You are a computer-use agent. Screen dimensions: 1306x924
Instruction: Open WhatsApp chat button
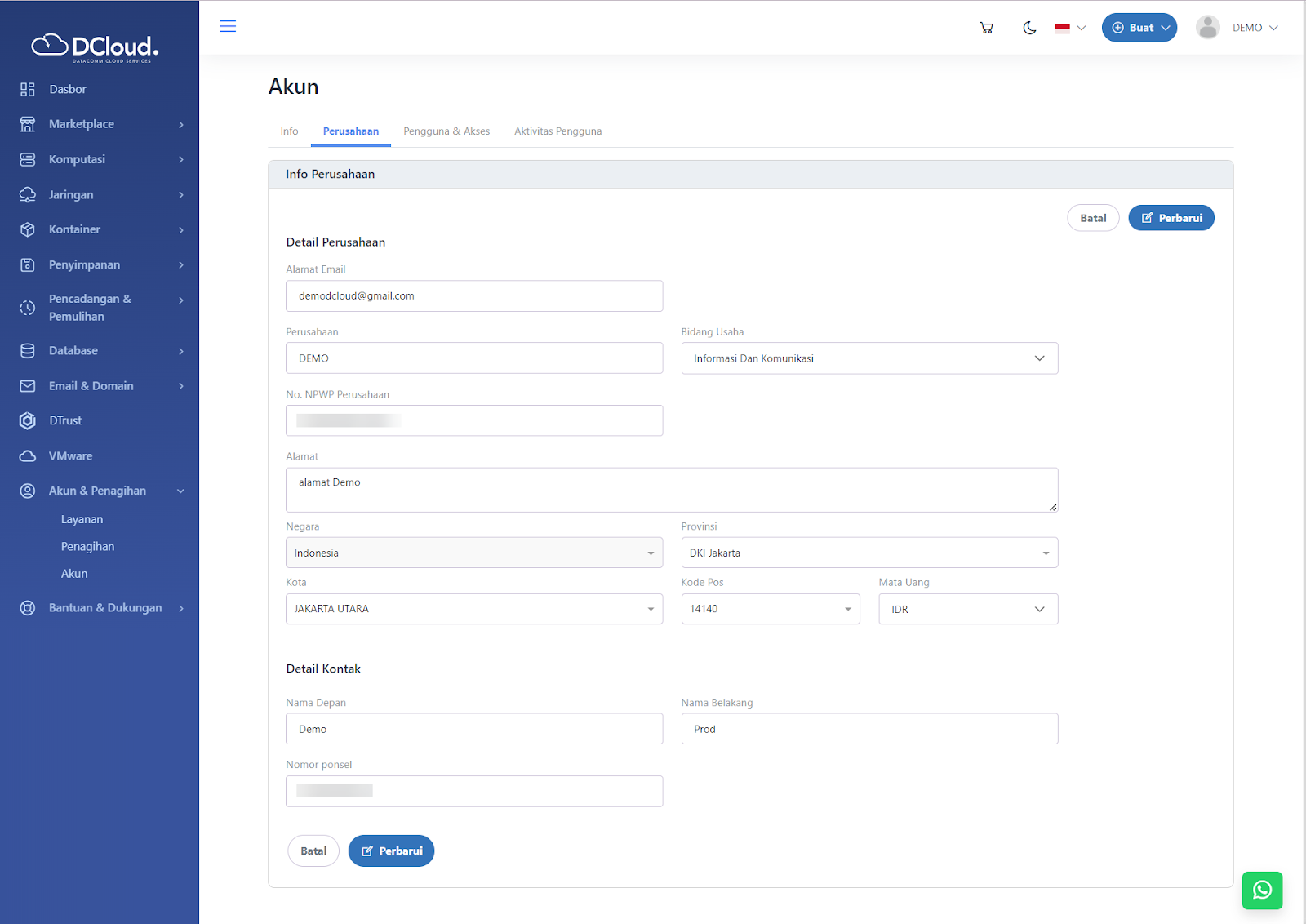1262,890
